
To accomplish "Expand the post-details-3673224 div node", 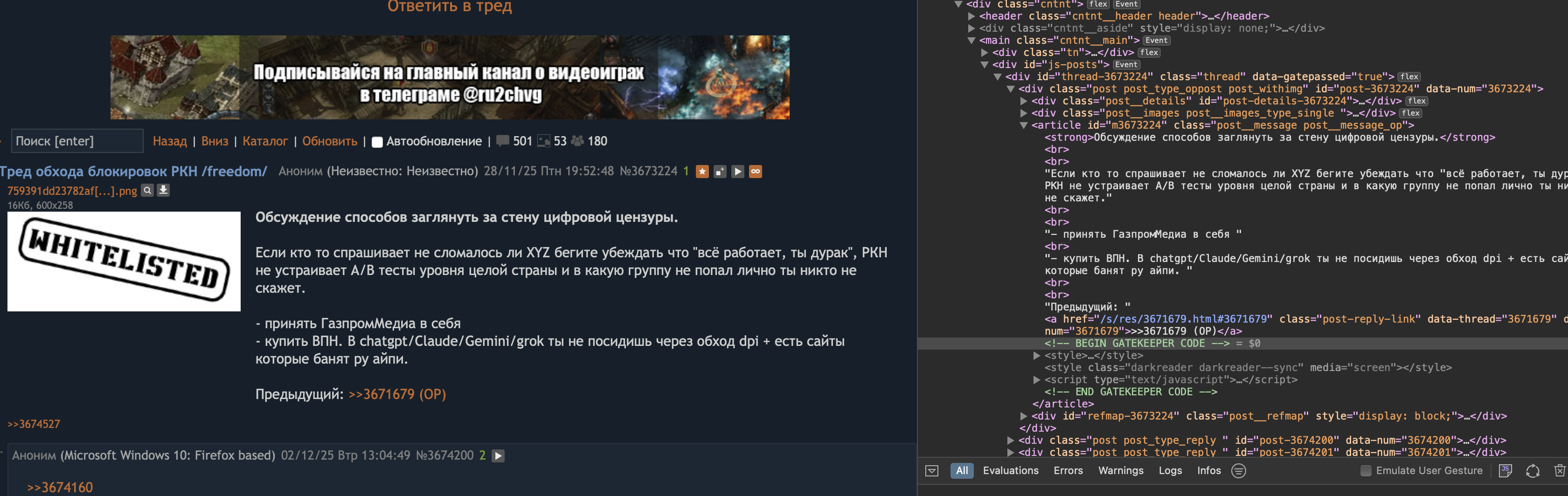I will (x=1024, y=101).
